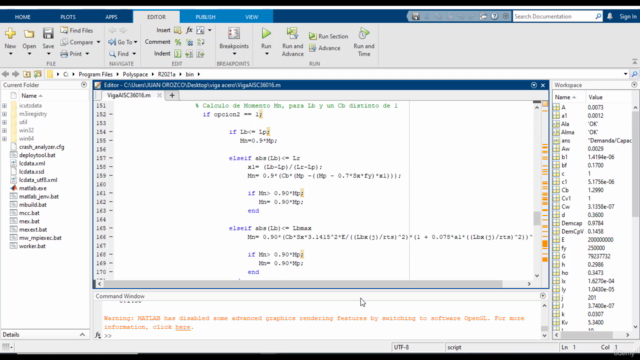Click the editor vertical scrollbar thumb
Image resolution: width=640 pixels, height=360 pixels.
537,218
